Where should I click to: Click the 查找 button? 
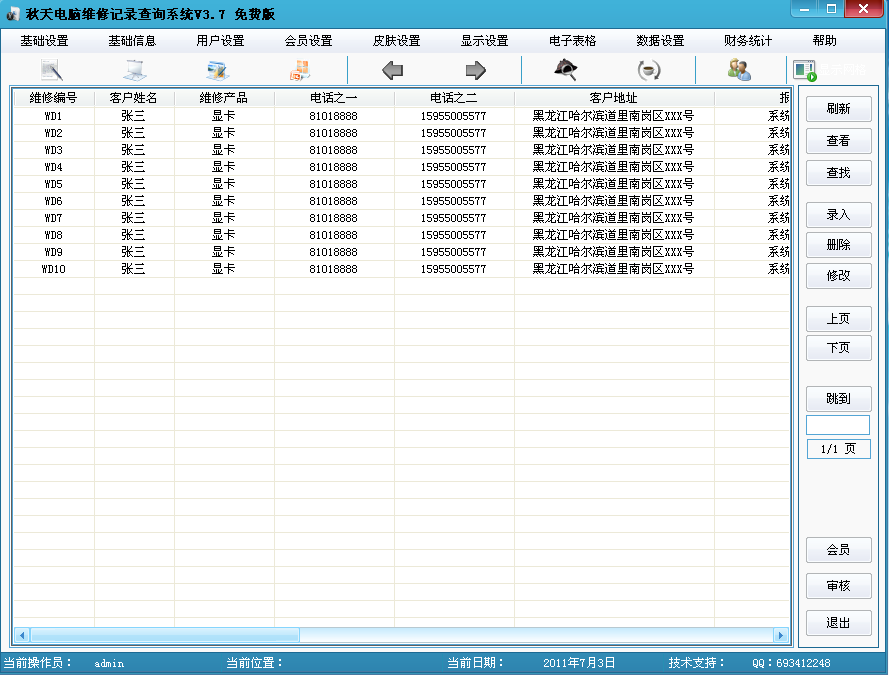839,173
